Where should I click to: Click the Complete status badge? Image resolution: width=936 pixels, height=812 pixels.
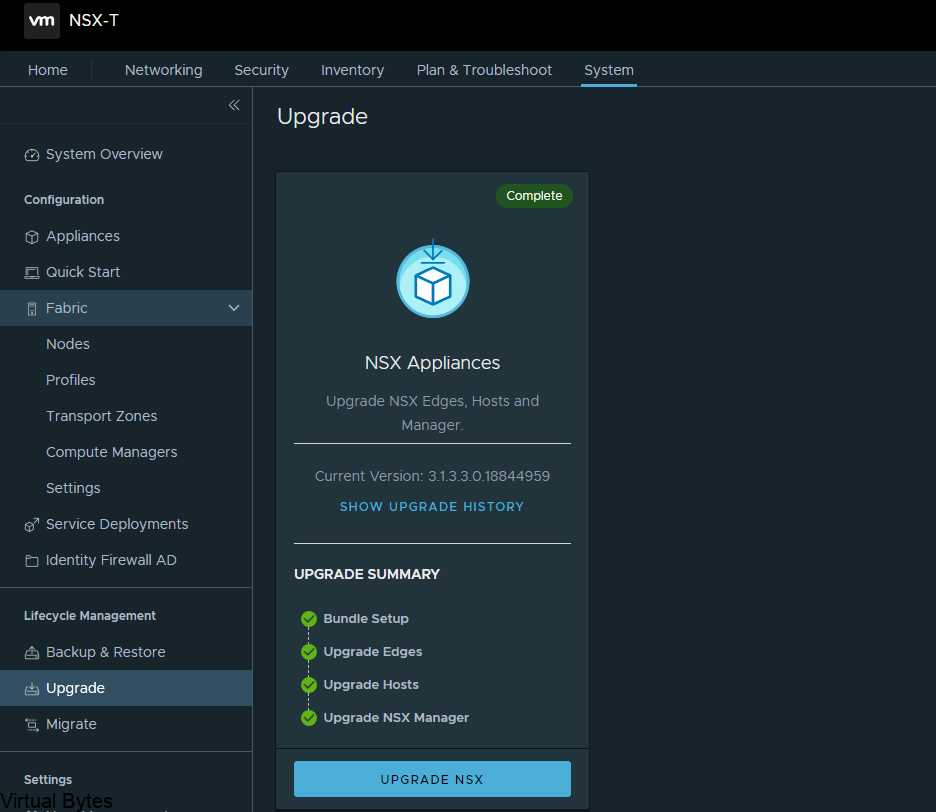tap(534, 196)
